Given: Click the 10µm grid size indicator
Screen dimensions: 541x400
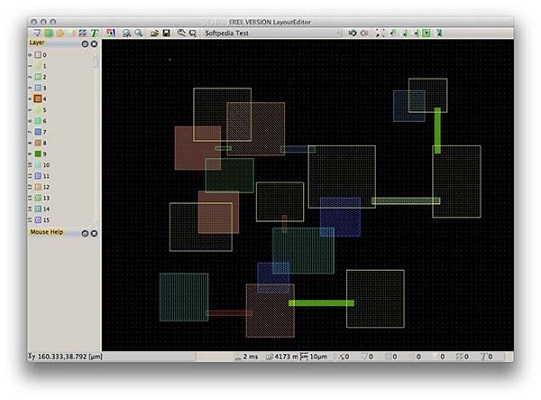Looking at the screenshot, I should tap(314, 357).
